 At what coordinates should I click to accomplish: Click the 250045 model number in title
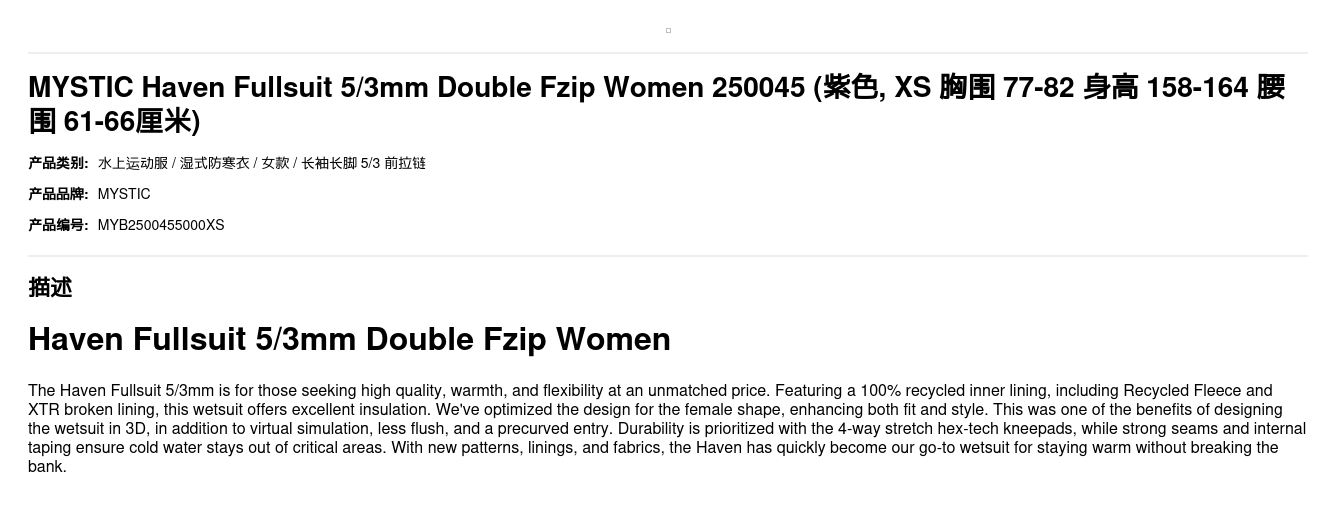(758, 88)
